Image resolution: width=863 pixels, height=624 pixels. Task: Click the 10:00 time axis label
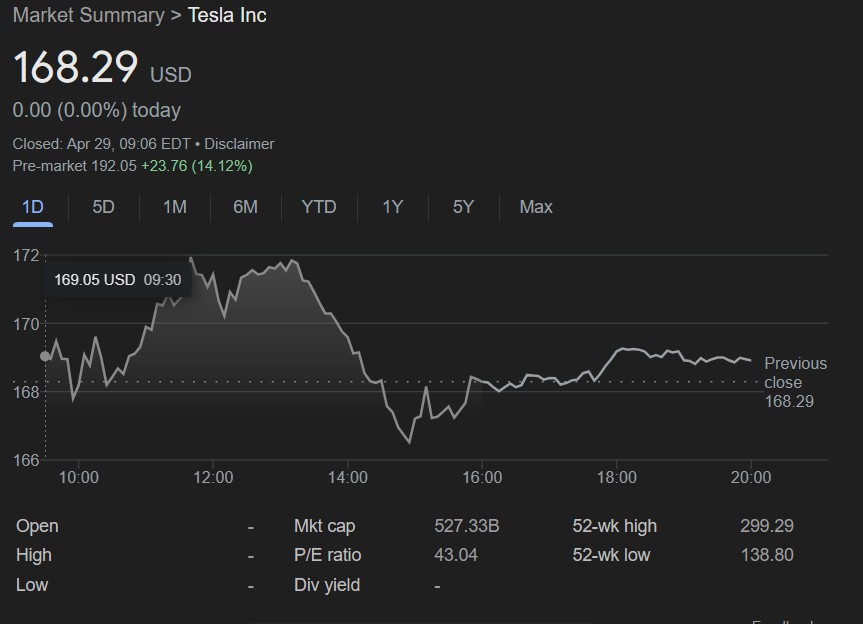pos(79,477)
